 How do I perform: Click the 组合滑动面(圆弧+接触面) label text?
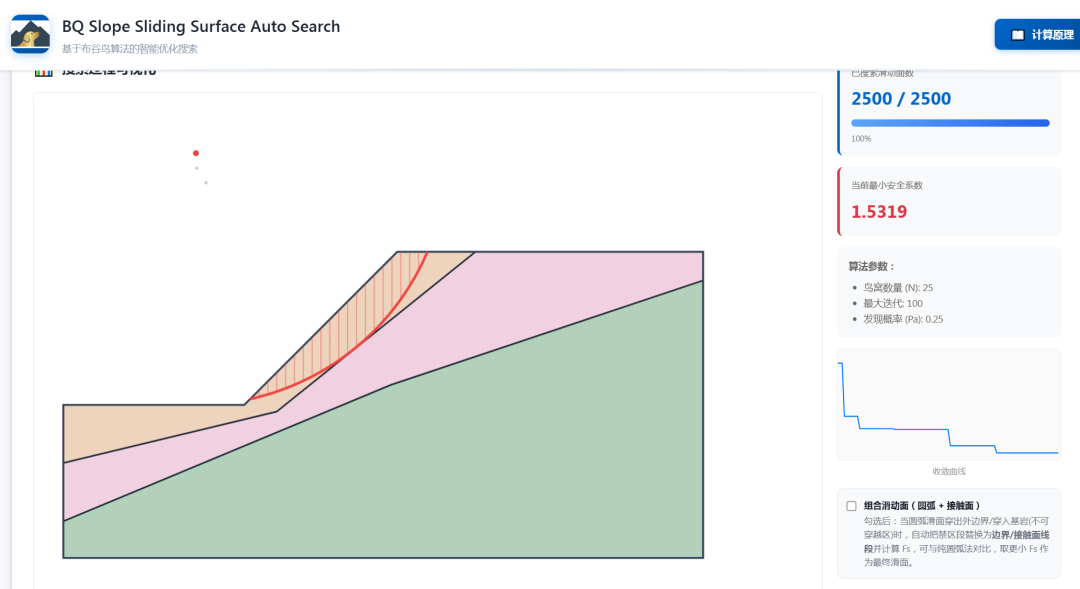pyautogui.click(x=922, y=506)
